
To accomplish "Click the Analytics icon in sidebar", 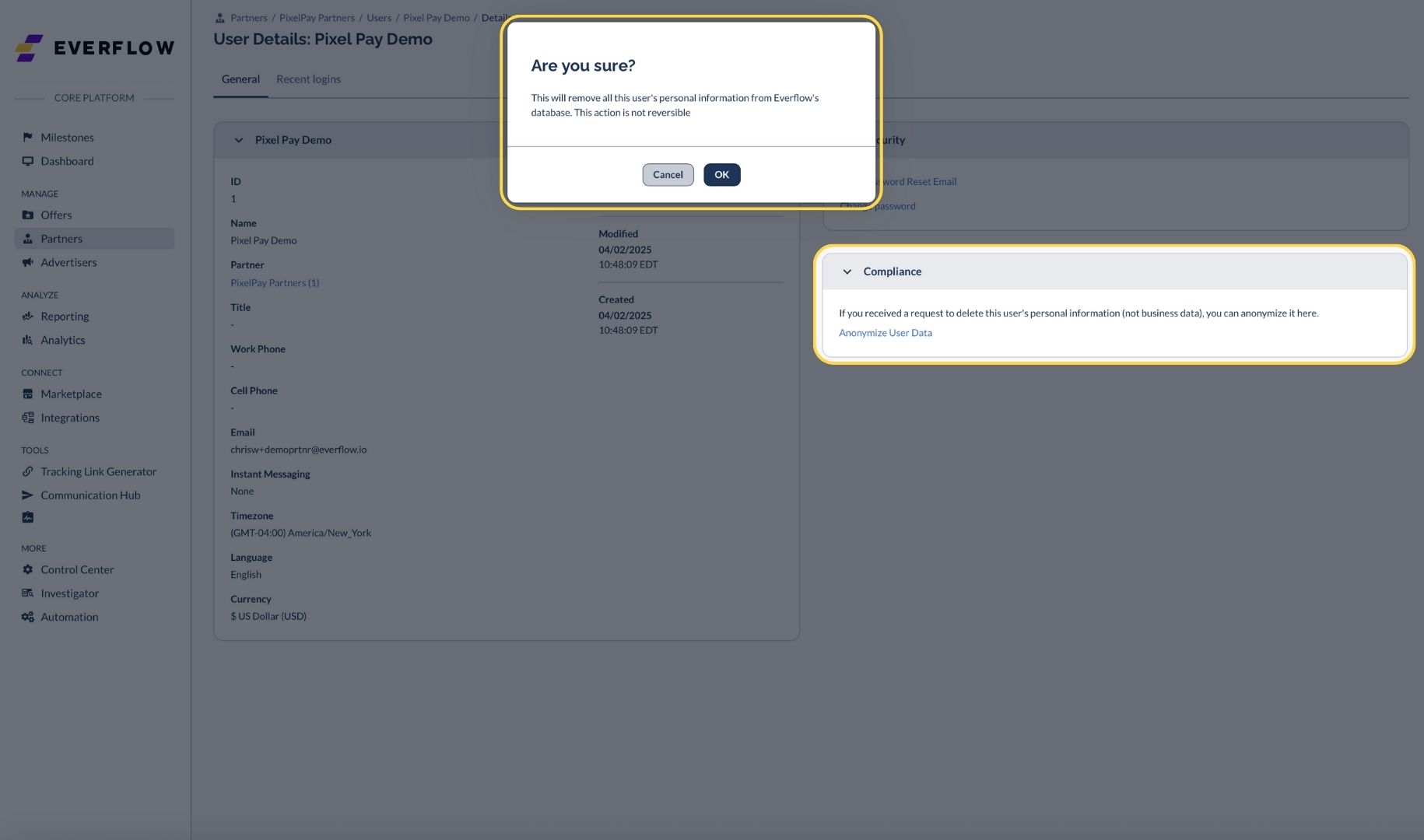I will (x=27, y=340).
